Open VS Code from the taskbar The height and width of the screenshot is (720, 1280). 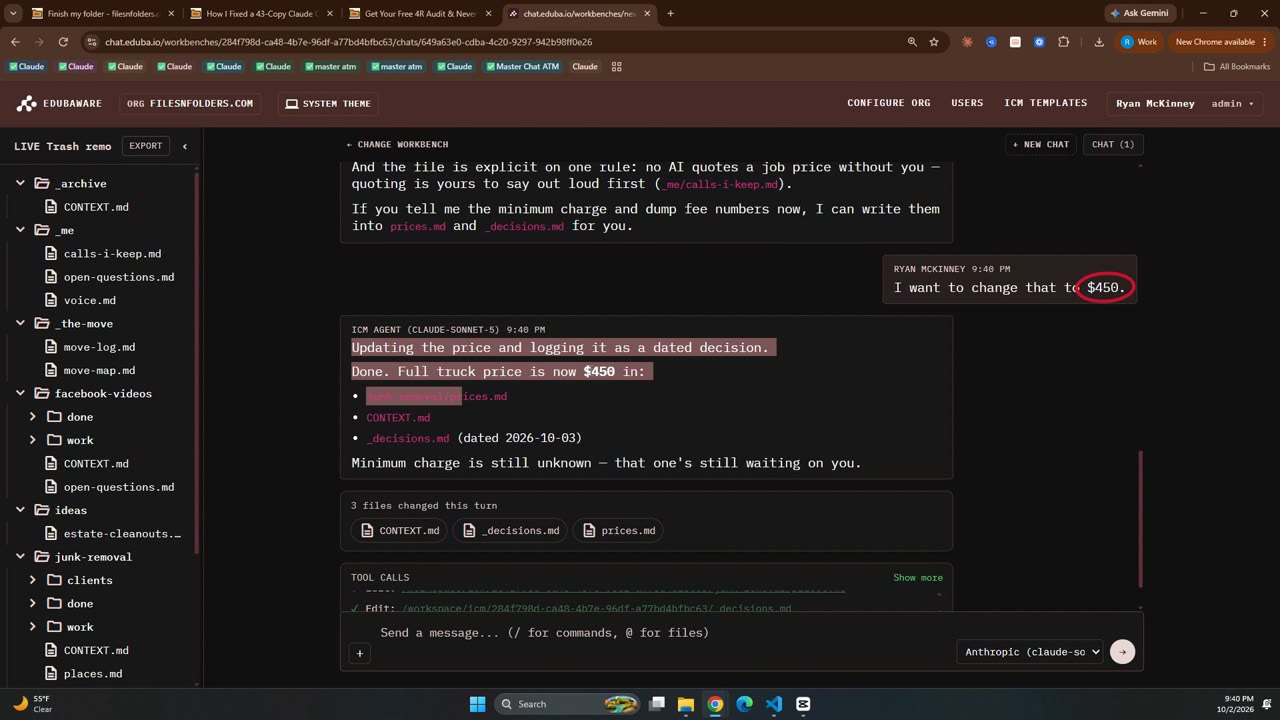click(774, 704)
